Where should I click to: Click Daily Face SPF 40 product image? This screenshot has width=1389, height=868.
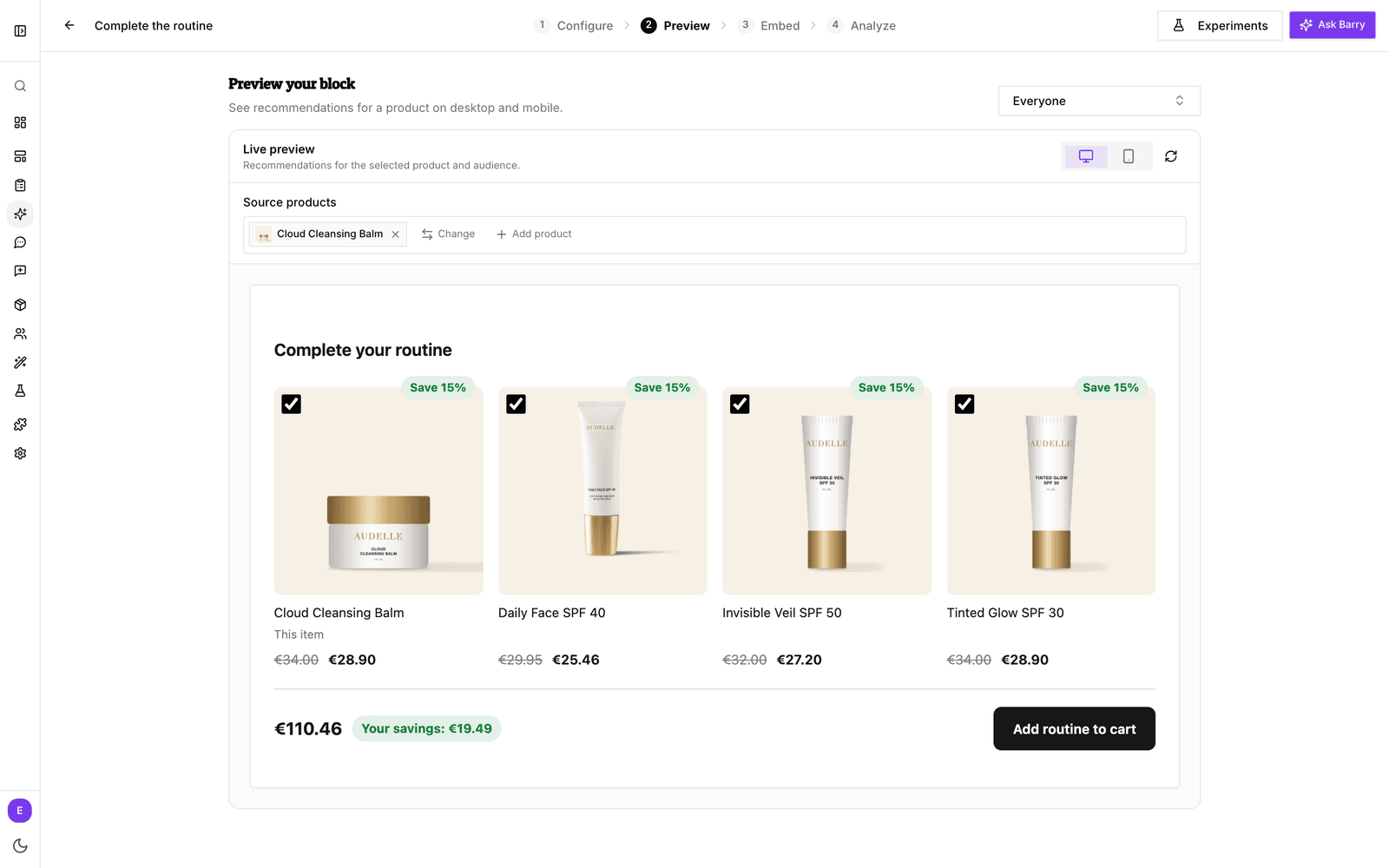click(602, 491)
